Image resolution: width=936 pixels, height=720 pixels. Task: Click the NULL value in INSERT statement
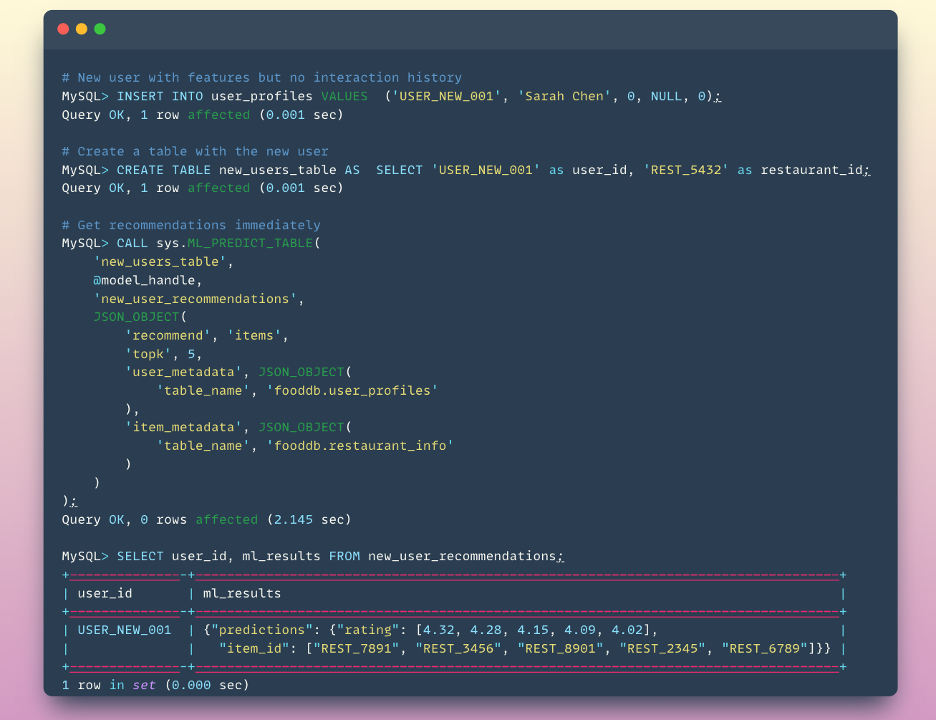click(x=666, y=96)
